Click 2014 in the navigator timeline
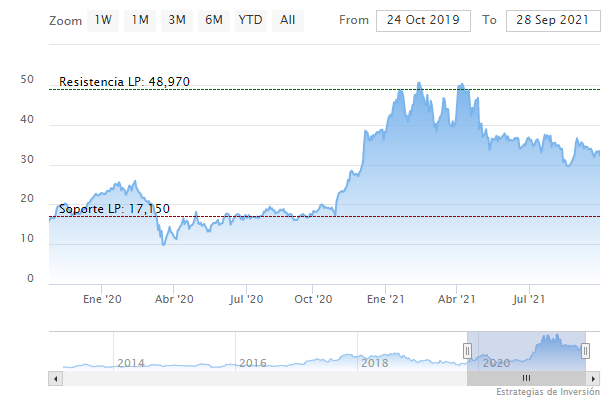Viewport: 612px width, 404px height. [x=131, y=362]
